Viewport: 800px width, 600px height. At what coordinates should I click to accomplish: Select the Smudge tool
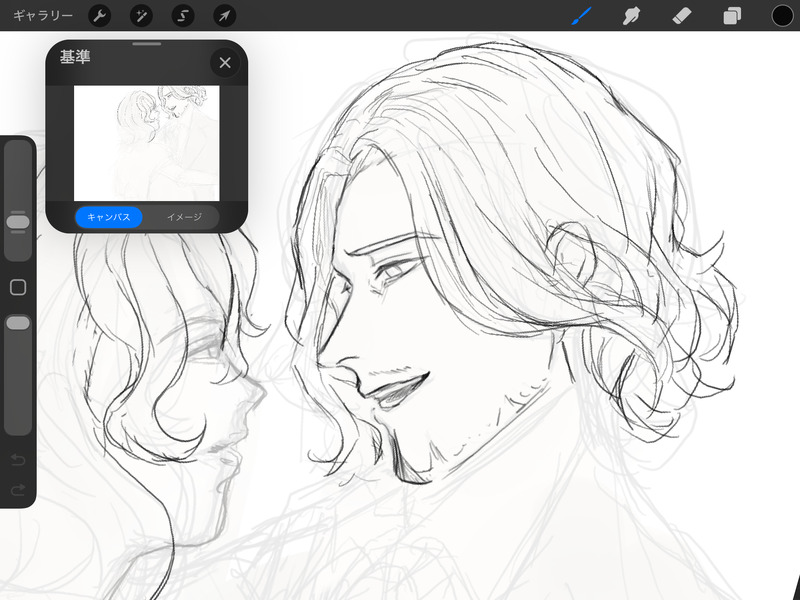631,16
